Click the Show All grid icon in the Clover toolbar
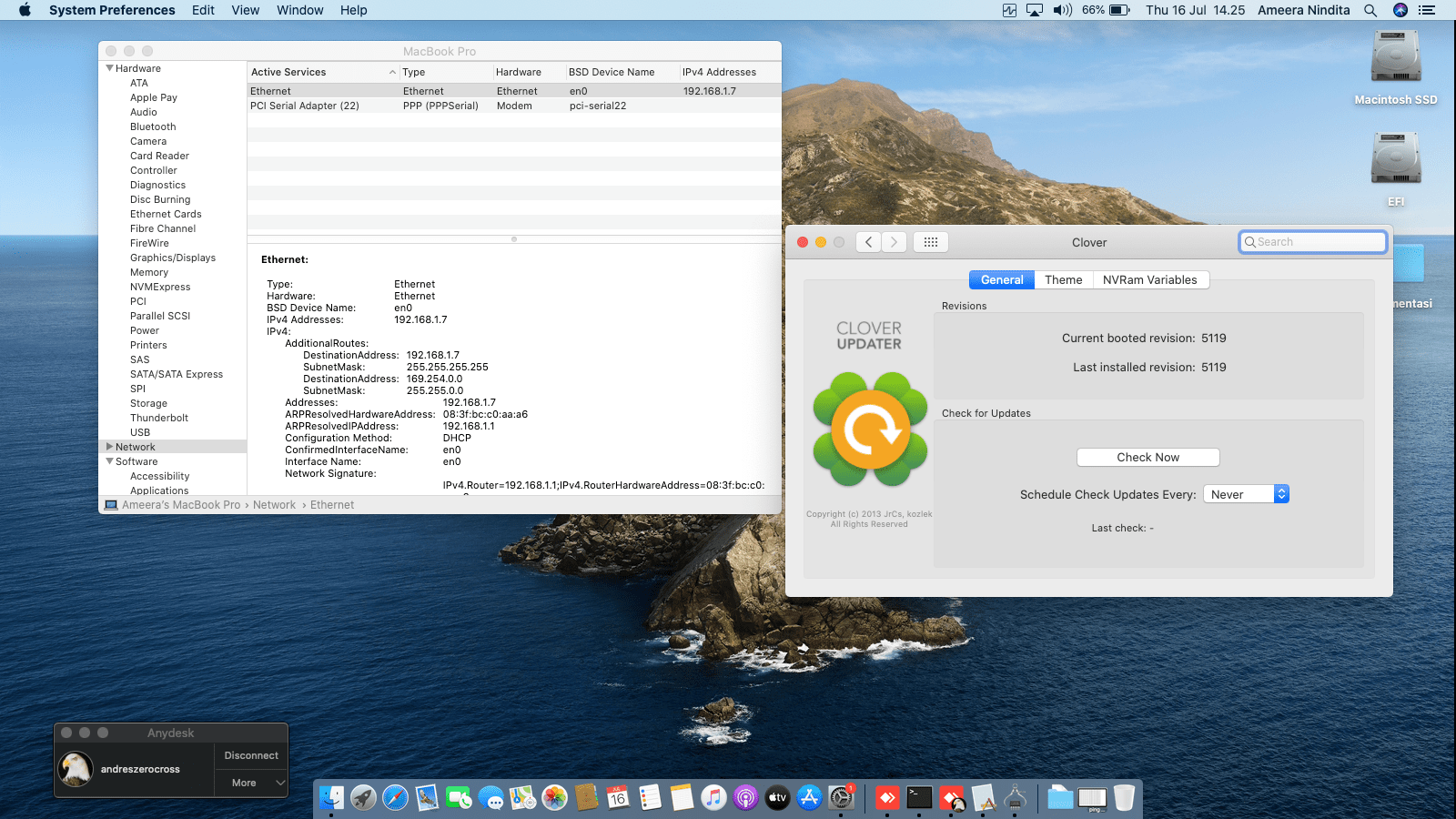The width and height of the screenshot is (1456, 819). [930, 242]
